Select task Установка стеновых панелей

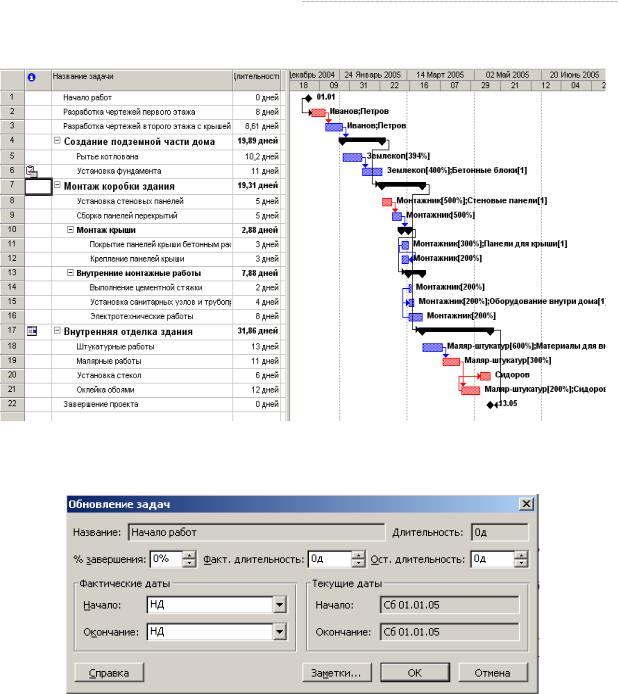pyautogui.click(x=130, y=201)
